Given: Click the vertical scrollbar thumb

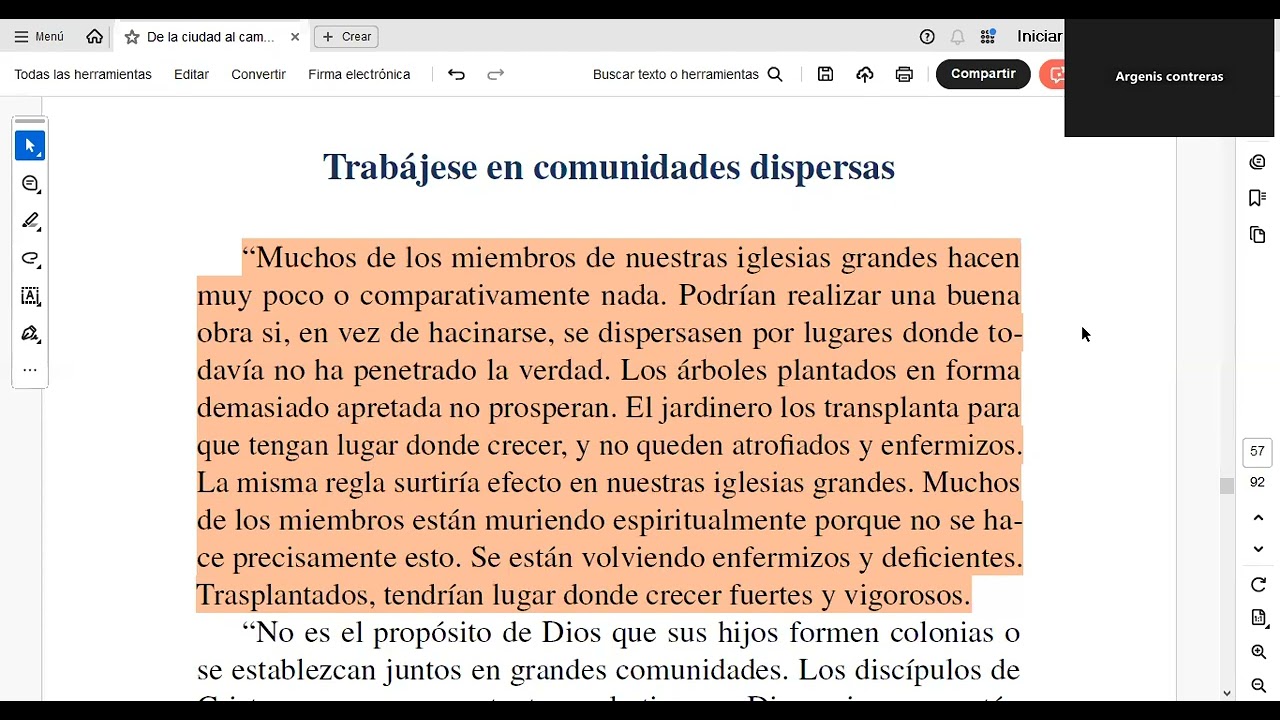Looking at the screenshot, I should 1226,486.
